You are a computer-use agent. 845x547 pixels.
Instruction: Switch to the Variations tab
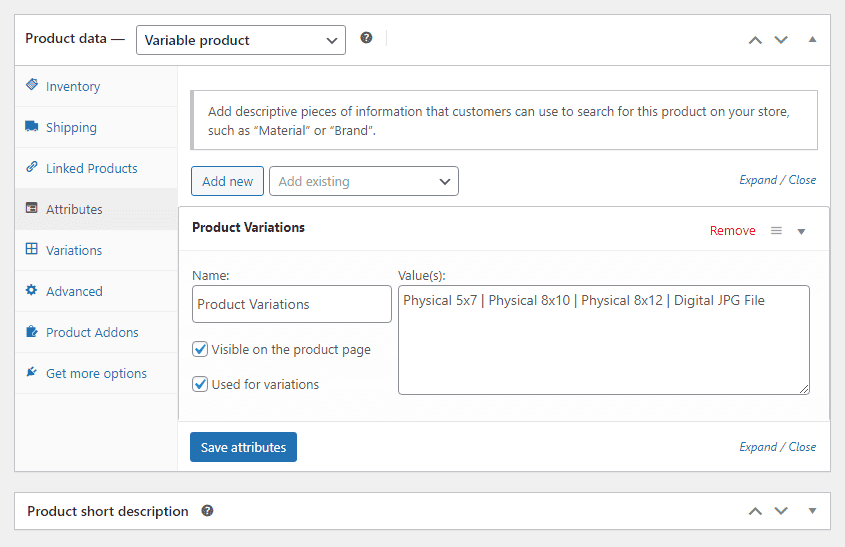pyautogui.click(x=96, y=250)
